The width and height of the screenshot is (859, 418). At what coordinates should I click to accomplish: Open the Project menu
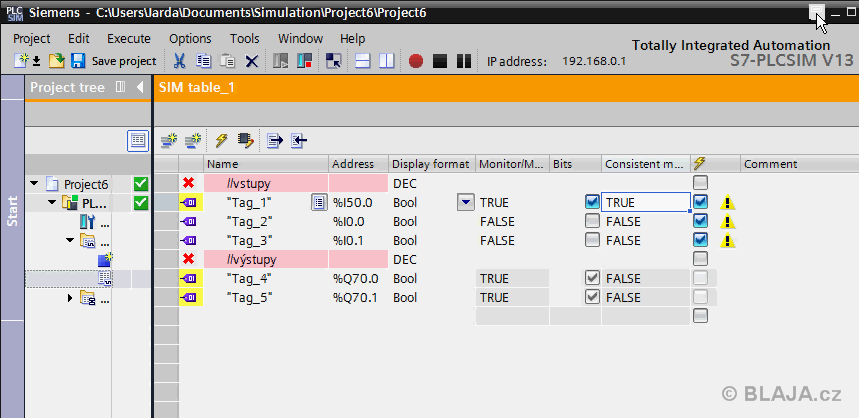32,38
